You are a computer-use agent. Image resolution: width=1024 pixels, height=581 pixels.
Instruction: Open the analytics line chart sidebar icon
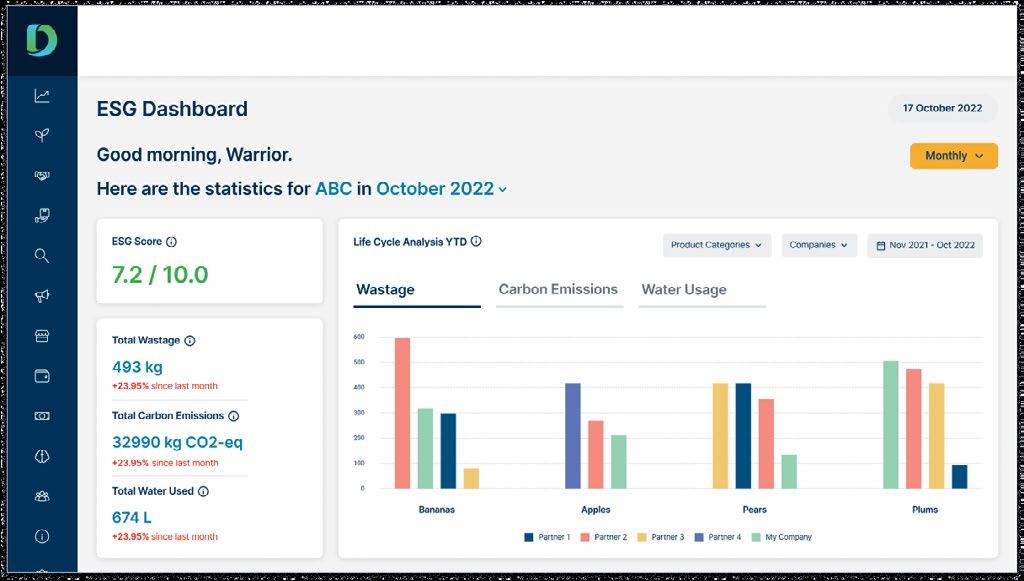(41, 96)
